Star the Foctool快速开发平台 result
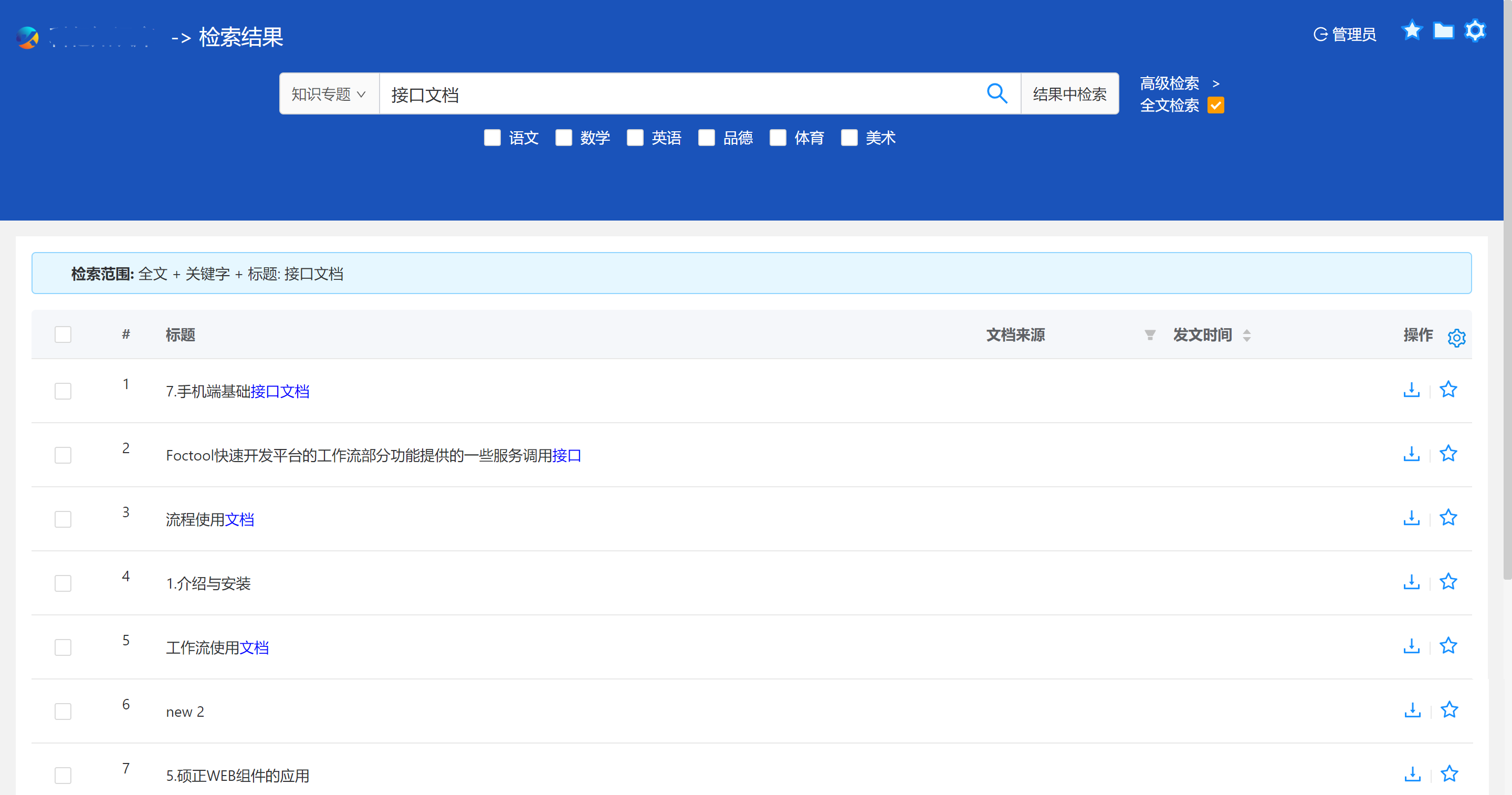 tap(1448, 453)
